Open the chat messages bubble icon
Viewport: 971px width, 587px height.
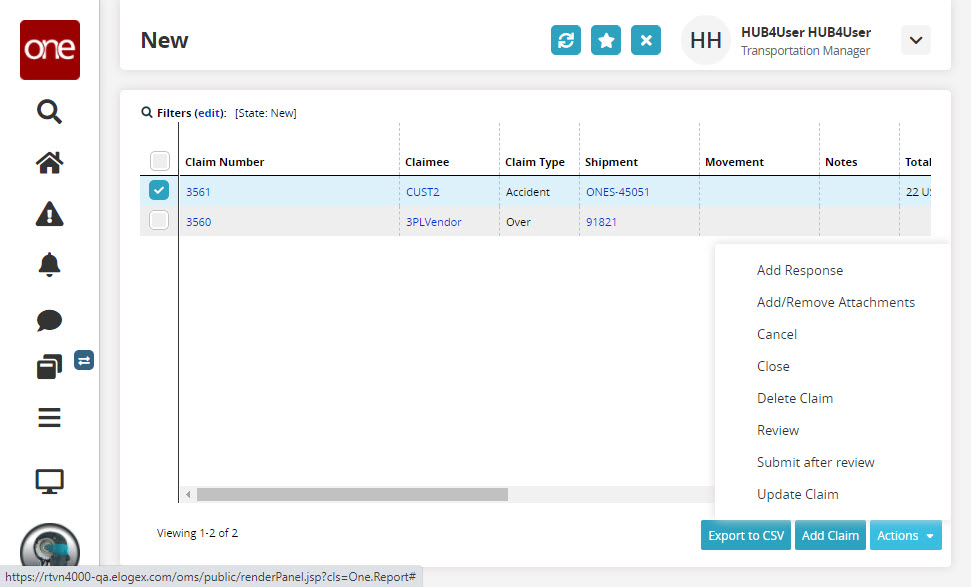point(49,320)
